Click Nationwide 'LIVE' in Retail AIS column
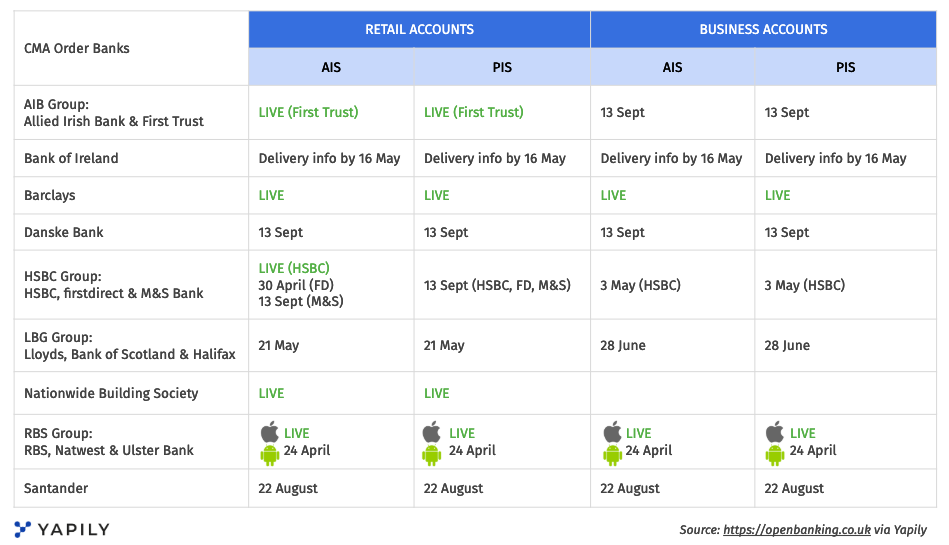 click(x=271, y=394)
